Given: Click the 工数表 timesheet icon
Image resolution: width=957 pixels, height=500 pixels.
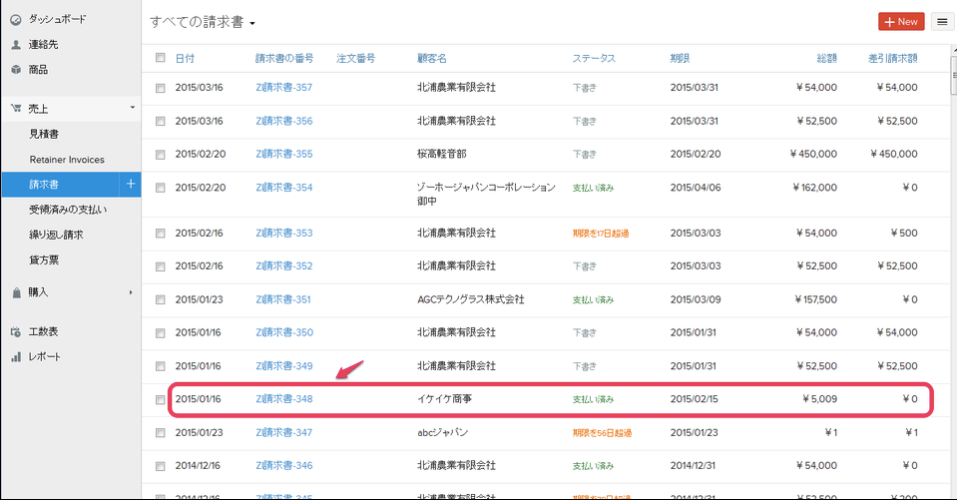Looking at the screenshot, I should (16, 332).
